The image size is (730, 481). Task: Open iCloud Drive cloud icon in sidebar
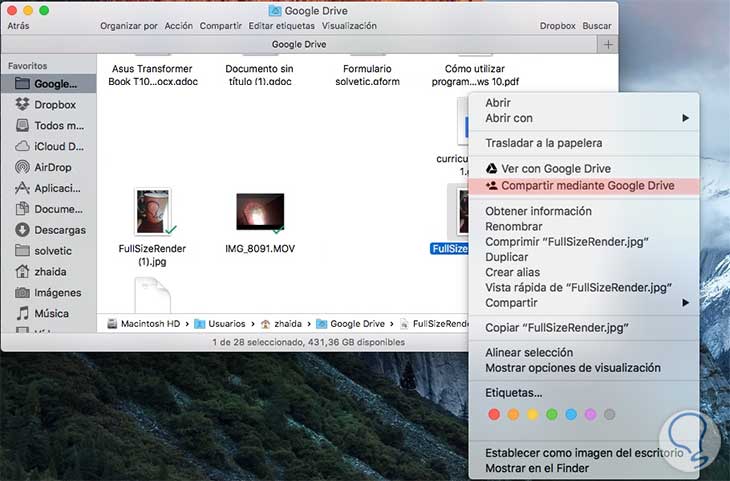pos(22,146)
